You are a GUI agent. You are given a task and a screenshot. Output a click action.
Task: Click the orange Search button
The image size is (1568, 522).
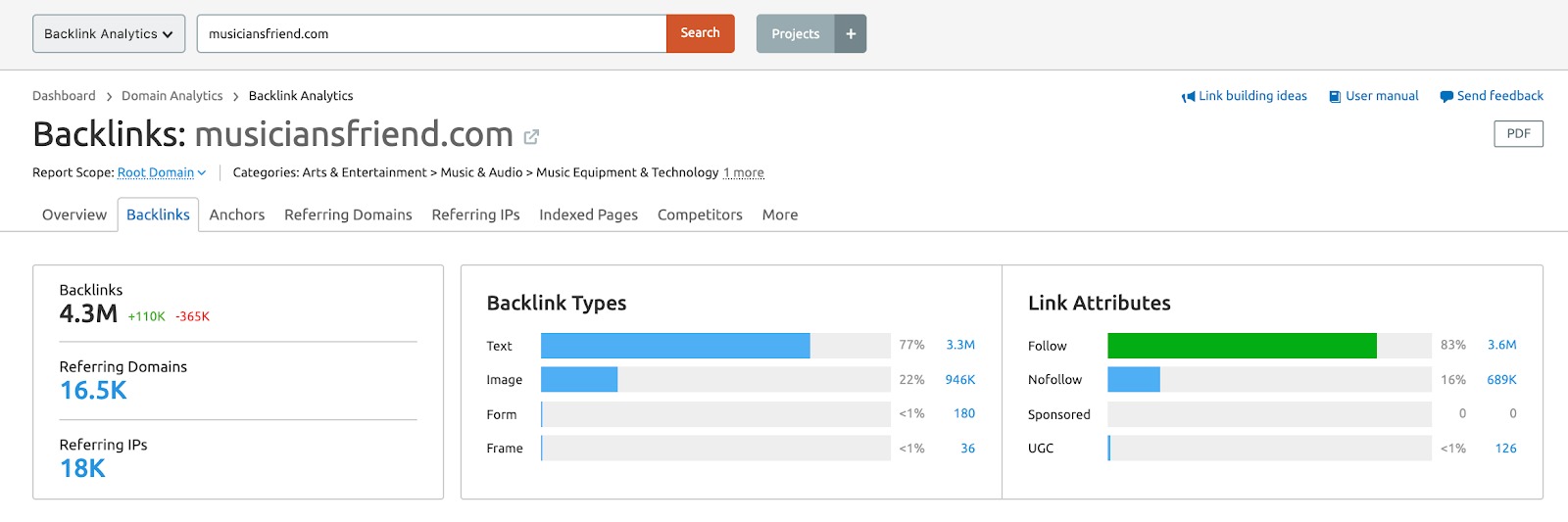[700, 33]
